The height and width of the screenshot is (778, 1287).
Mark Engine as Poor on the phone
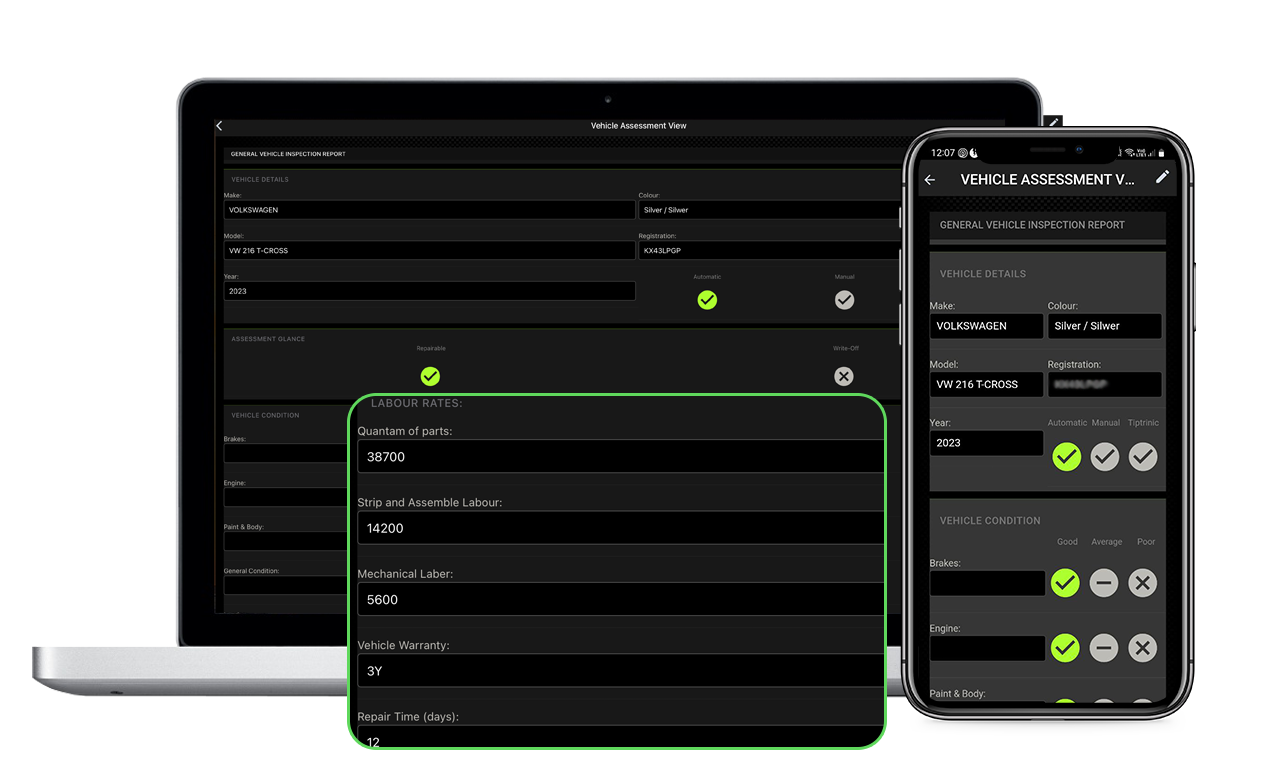coord(1143,648)
